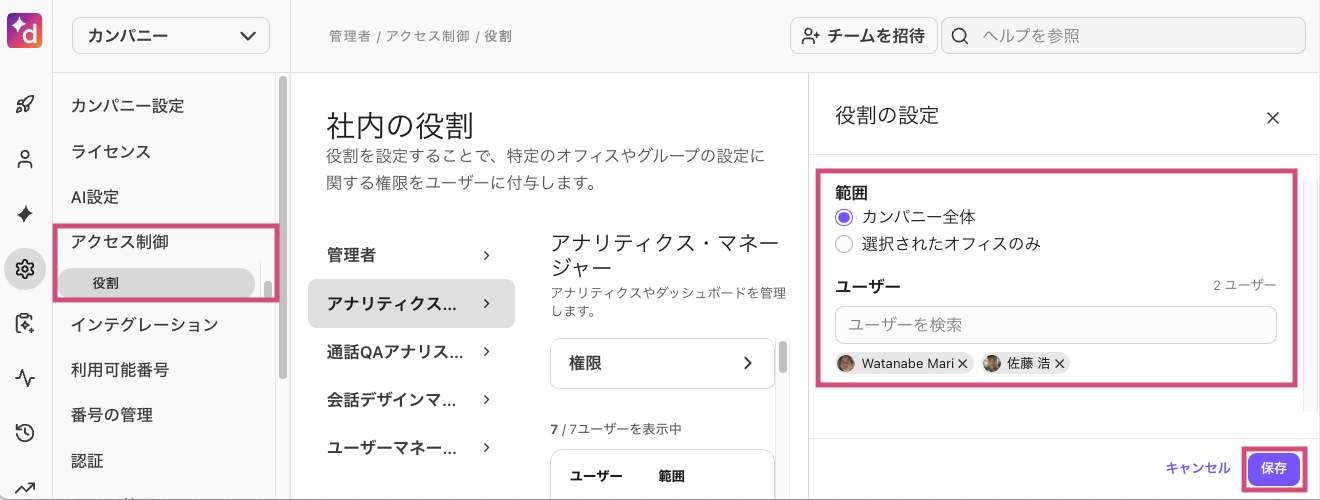Click the magnifier icon in help search

(x=960, y=36)
